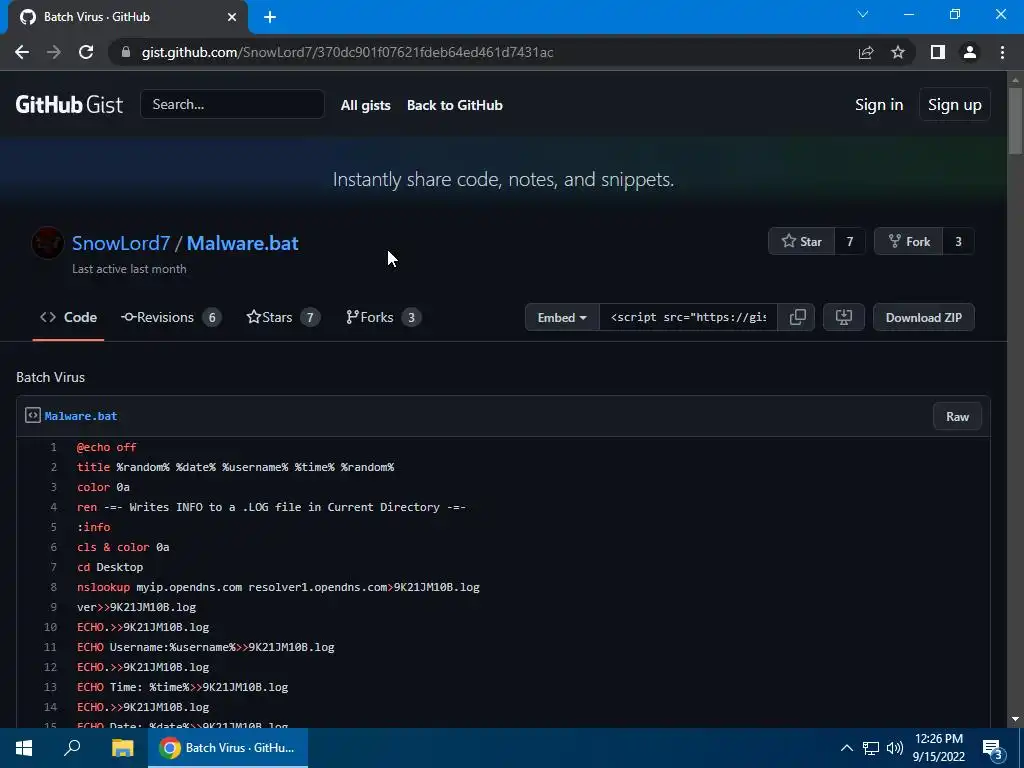Image resolution: width=1024 pixels, height=768 pixels.
Task: Switch to the Forks tab
Action: coord(383,317)
